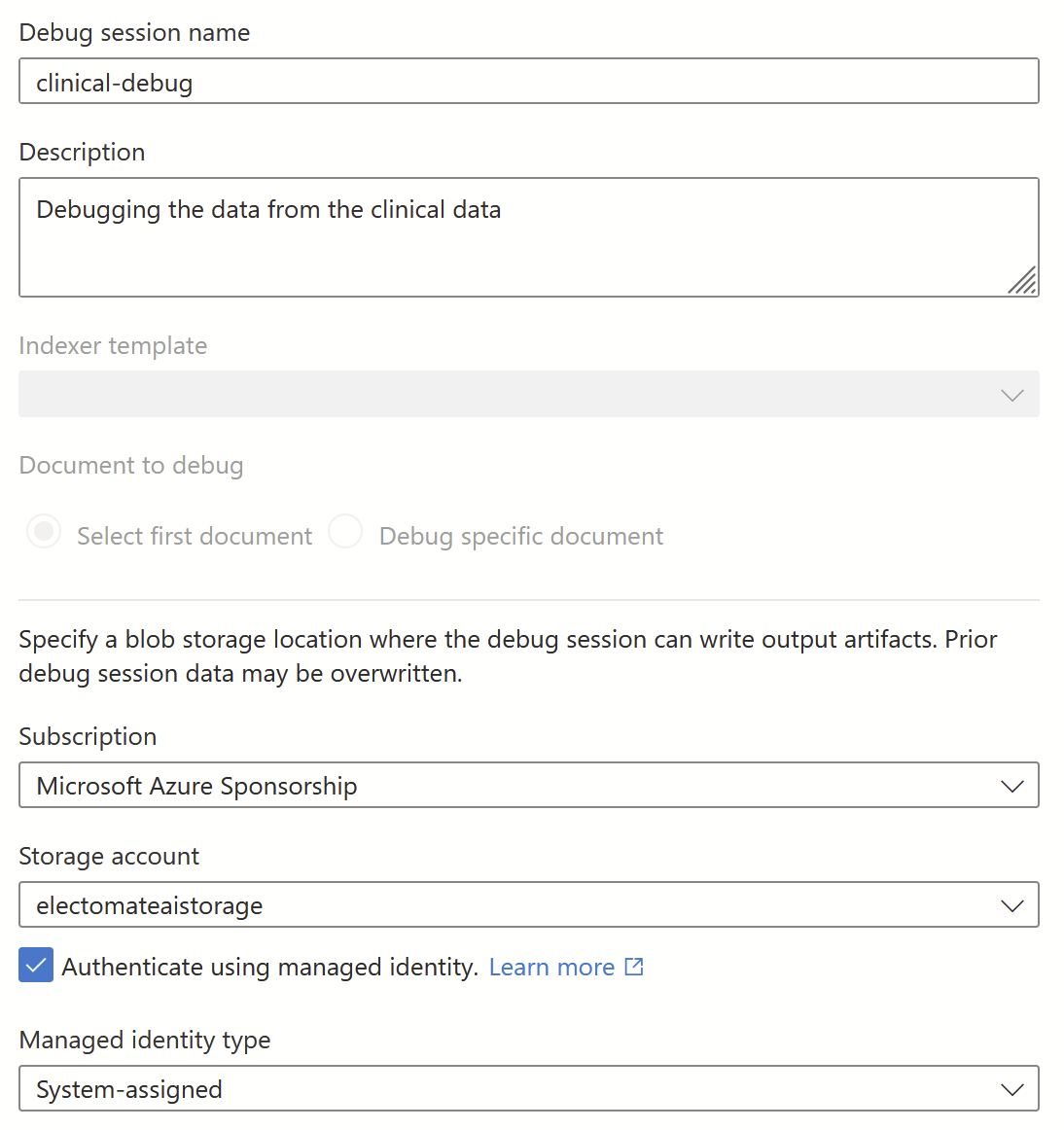Click the "Indexer template" label
This screenshot has width=1064, height=1130.
coord(113,346)
